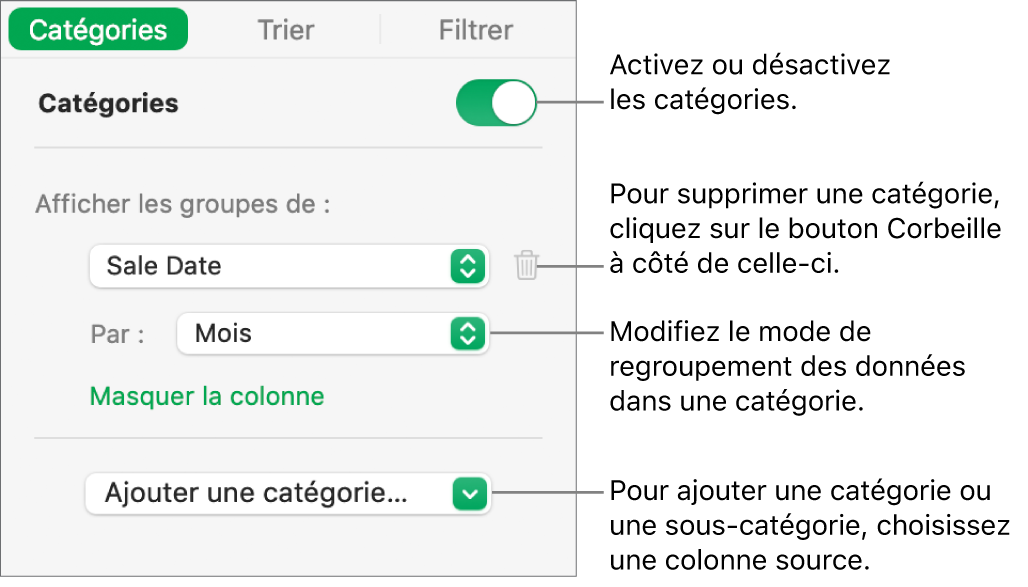Switch to the Catégories tab
1028x587 pixels.
tap(98, 30)
